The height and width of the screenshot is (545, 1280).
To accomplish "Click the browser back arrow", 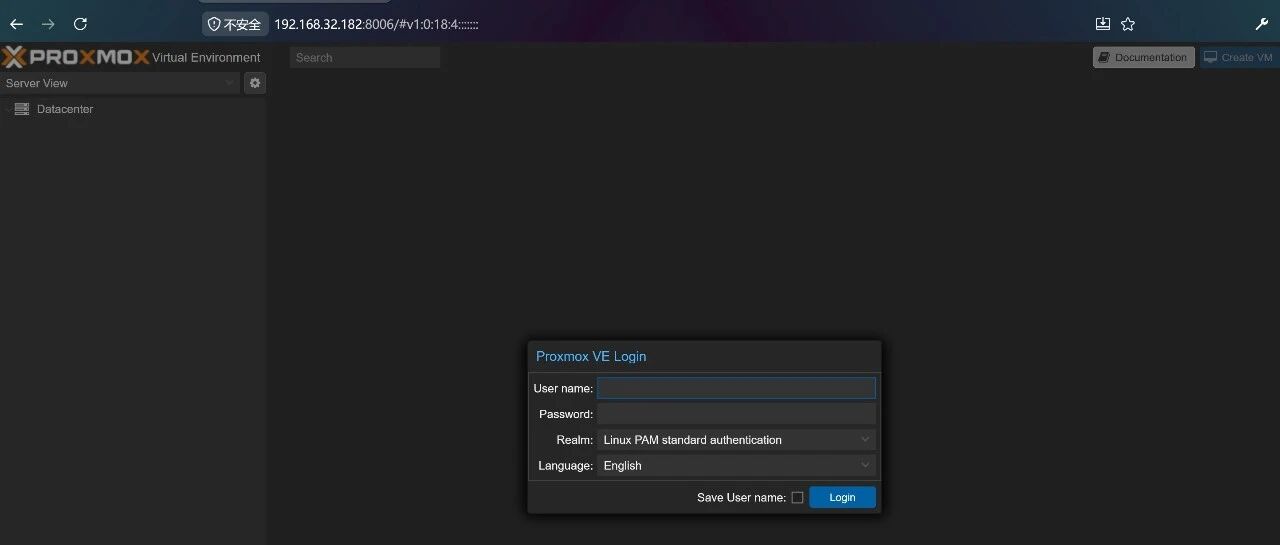I will pos(16,24).
